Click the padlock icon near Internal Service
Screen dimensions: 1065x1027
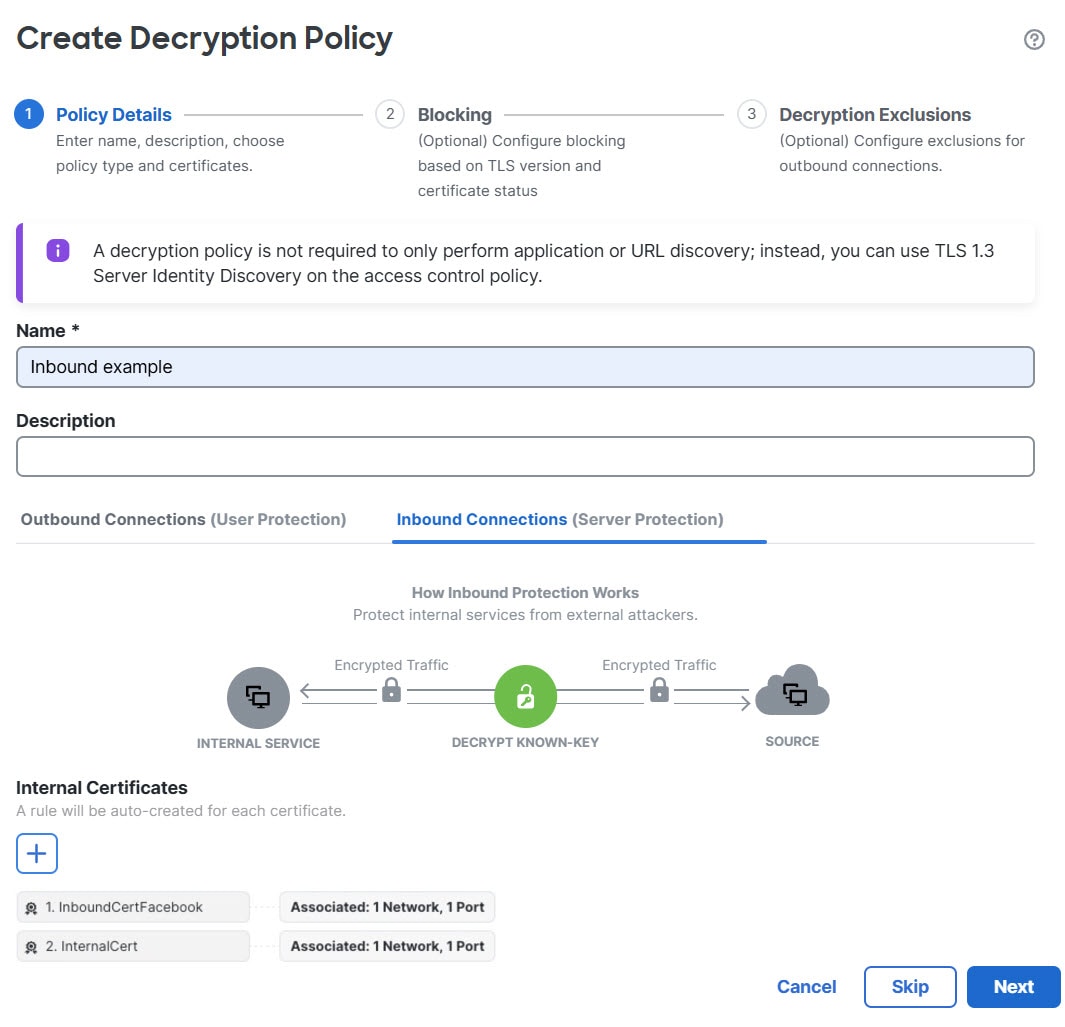pyautogui.click(x=391, y=689)
